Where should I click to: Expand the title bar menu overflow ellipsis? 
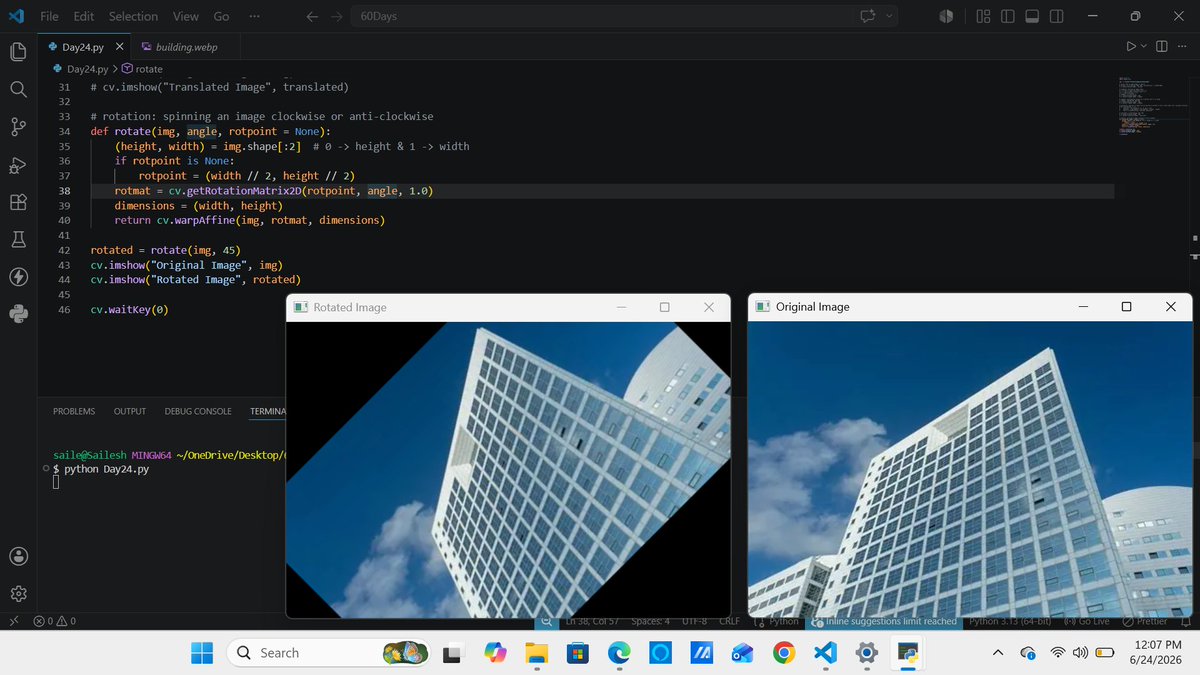tap(255, 16)
